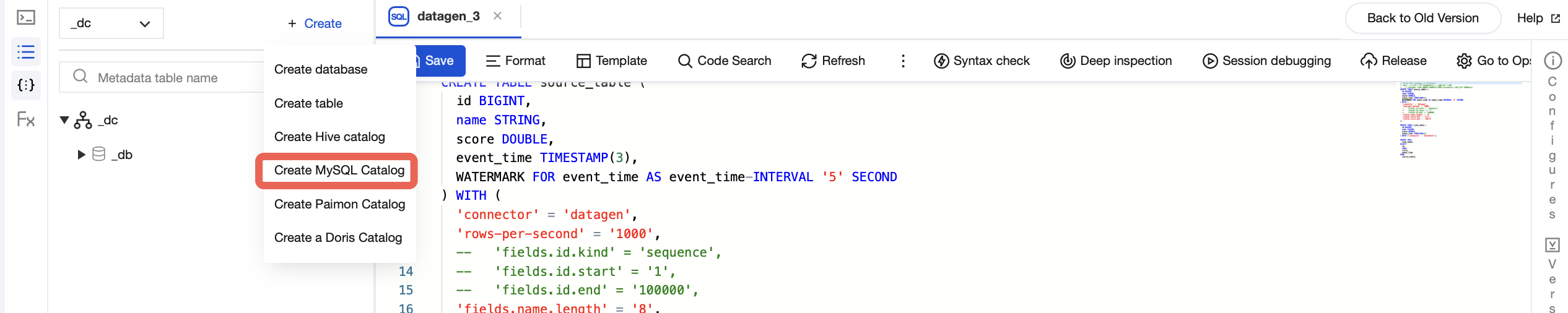Click the name STRING code line

click(x=501, y=120)
